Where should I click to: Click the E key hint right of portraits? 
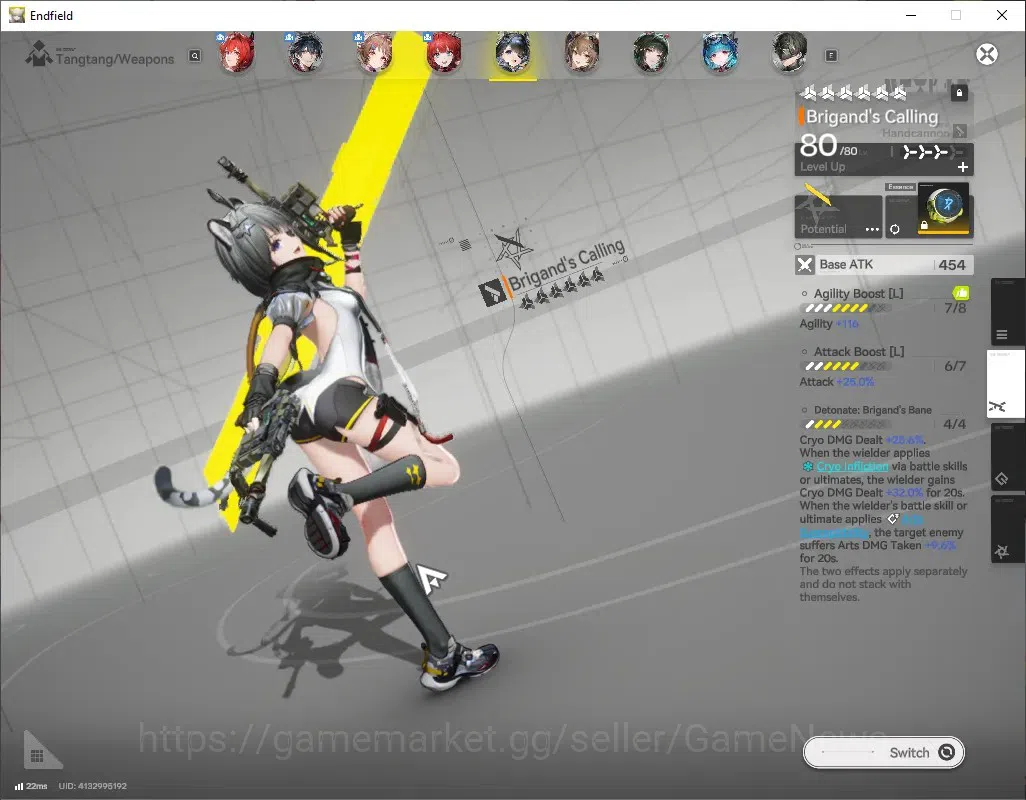(x=831, y=56)
